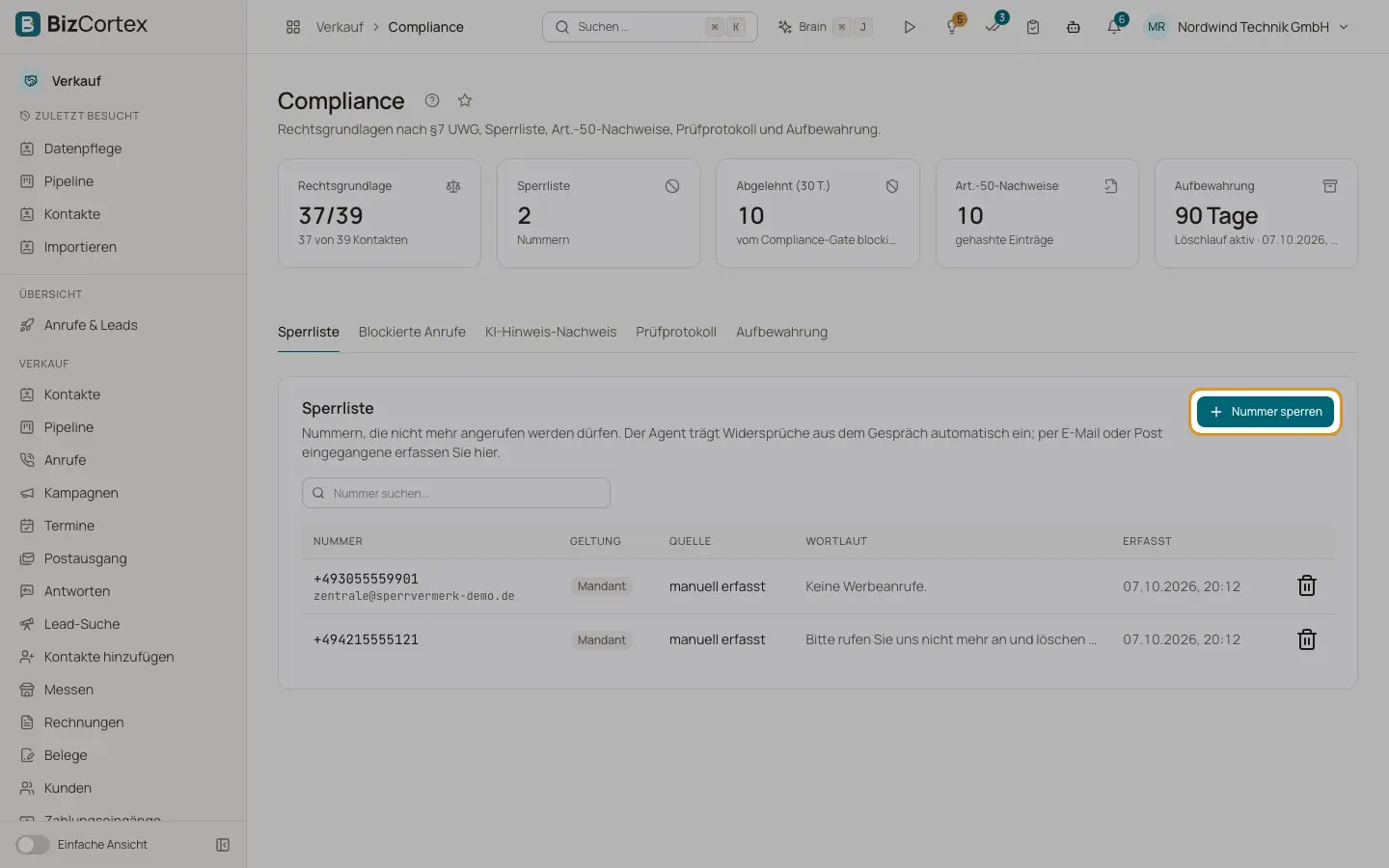Open the notifications bell icon
The height and width of the screenshot is (868, 1389).
pyautogui.click(x=1115, y=26)
